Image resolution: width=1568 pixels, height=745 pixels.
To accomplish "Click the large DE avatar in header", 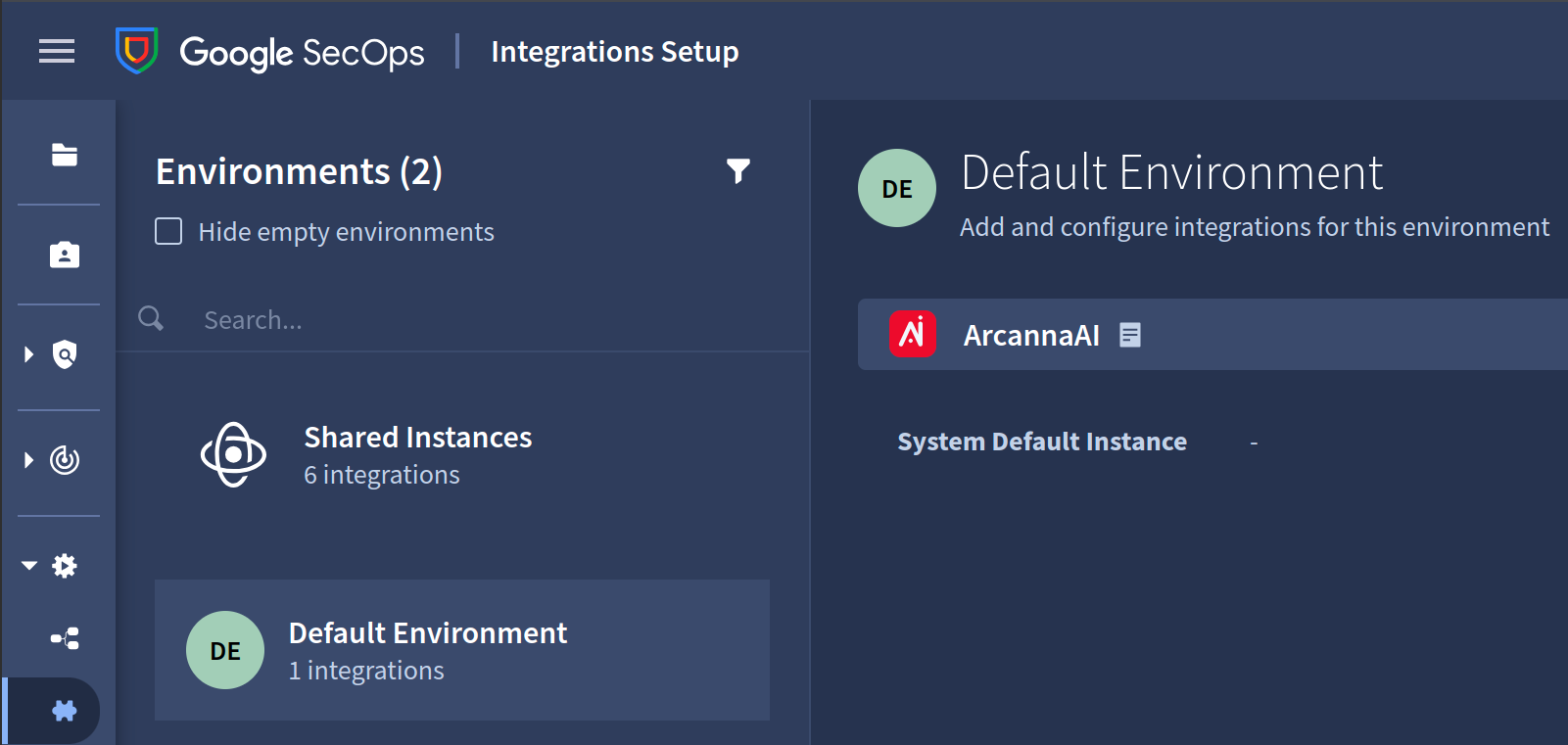I will (x=897, y=188).
